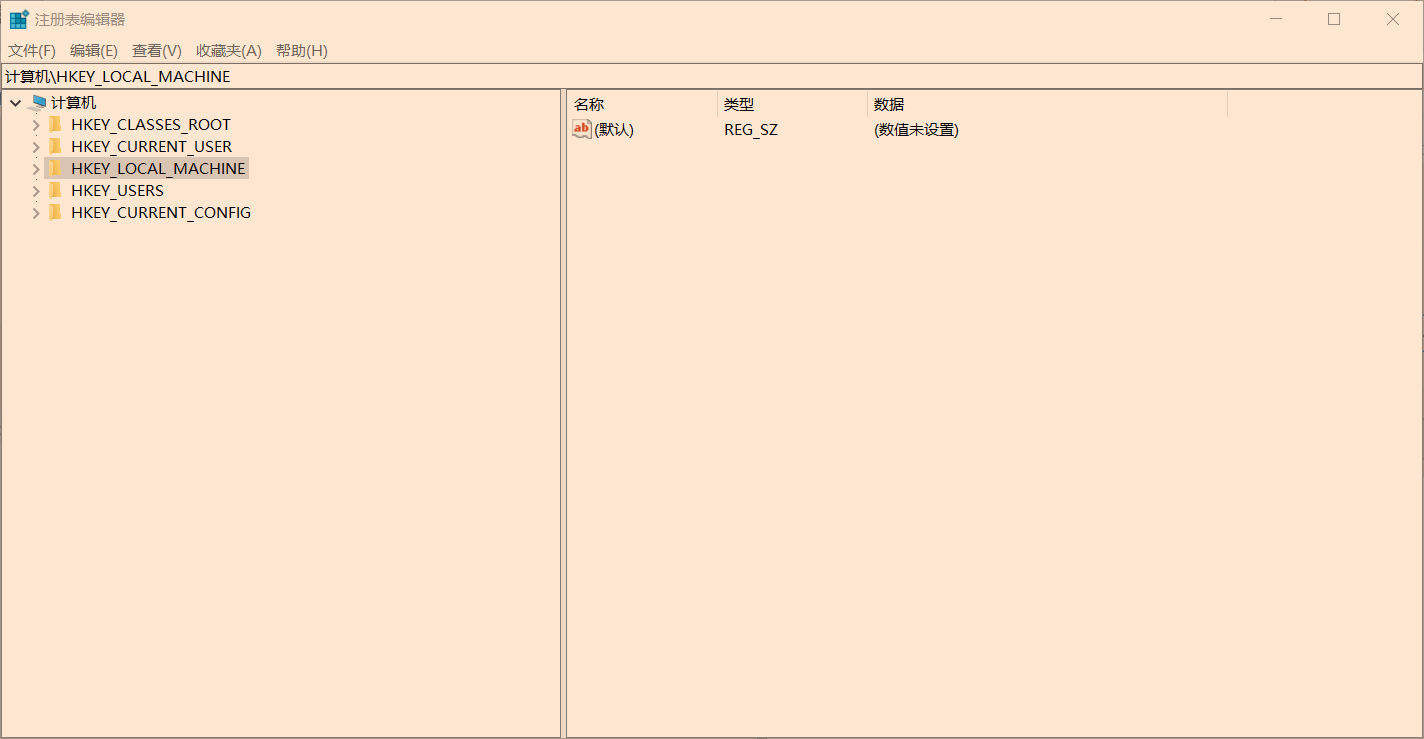Sort by the 类型 column header
The height and width of the screenshot is (739, 1424).
coord(792,104)
